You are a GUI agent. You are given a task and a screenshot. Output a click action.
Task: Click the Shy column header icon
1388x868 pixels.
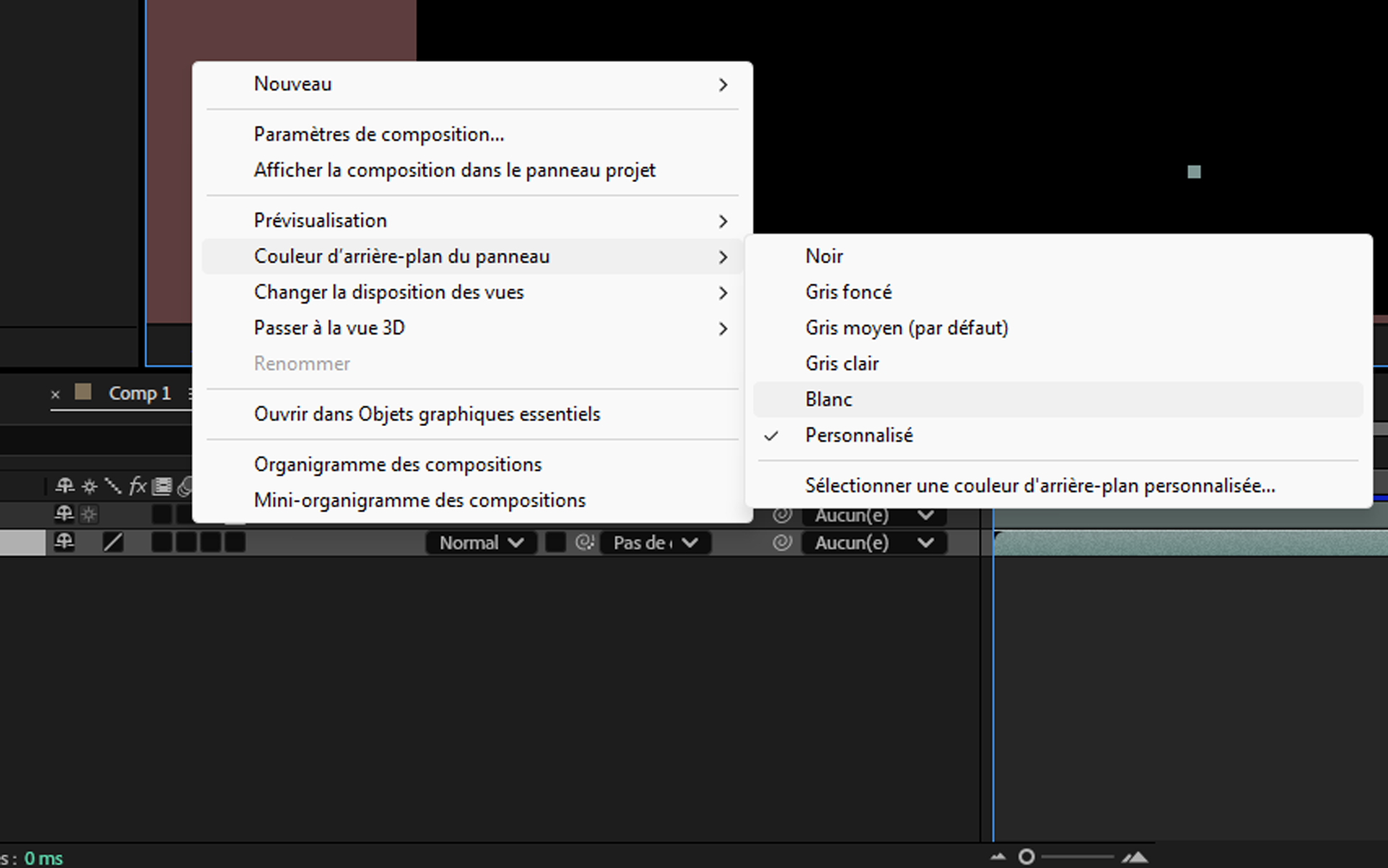tap(65, 486)
